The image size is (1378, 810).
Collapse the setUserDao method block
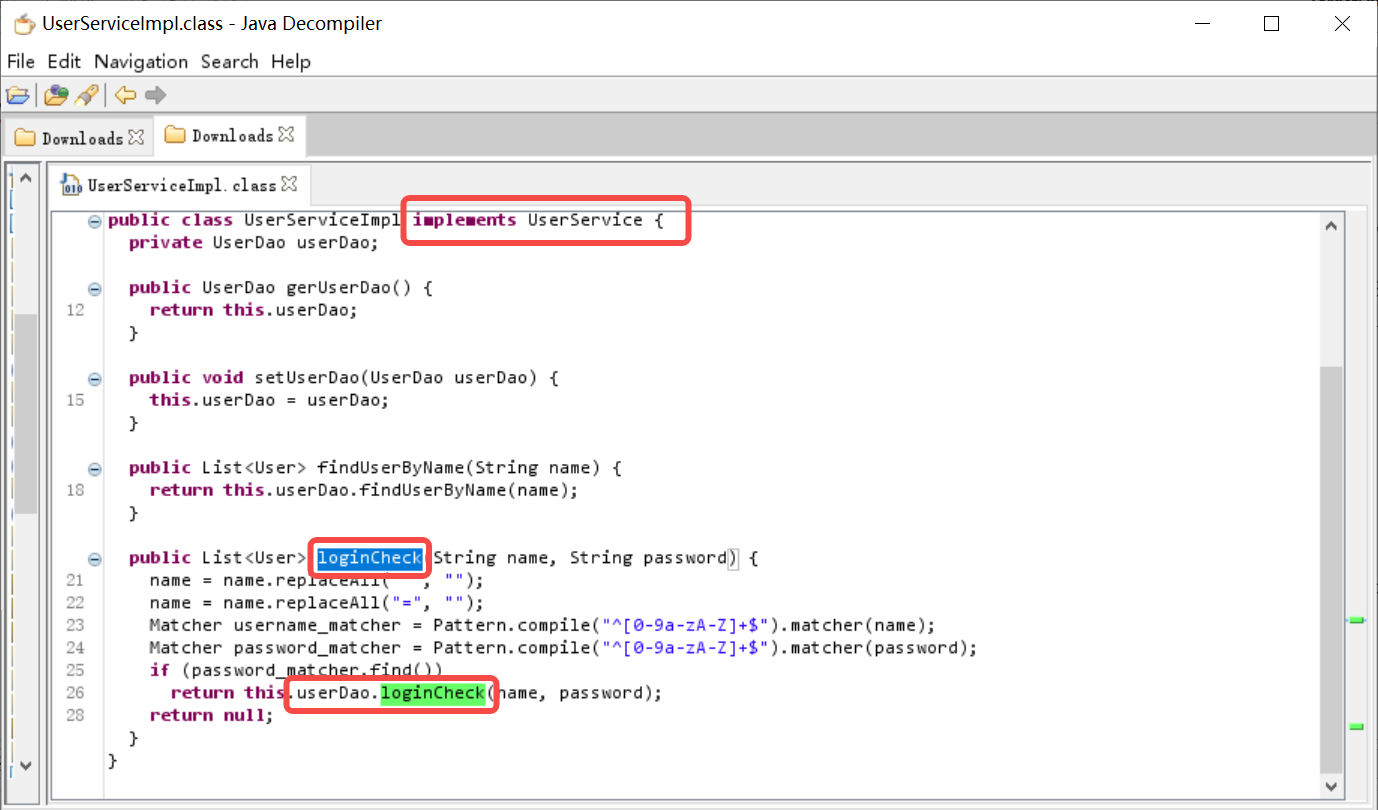95,379
